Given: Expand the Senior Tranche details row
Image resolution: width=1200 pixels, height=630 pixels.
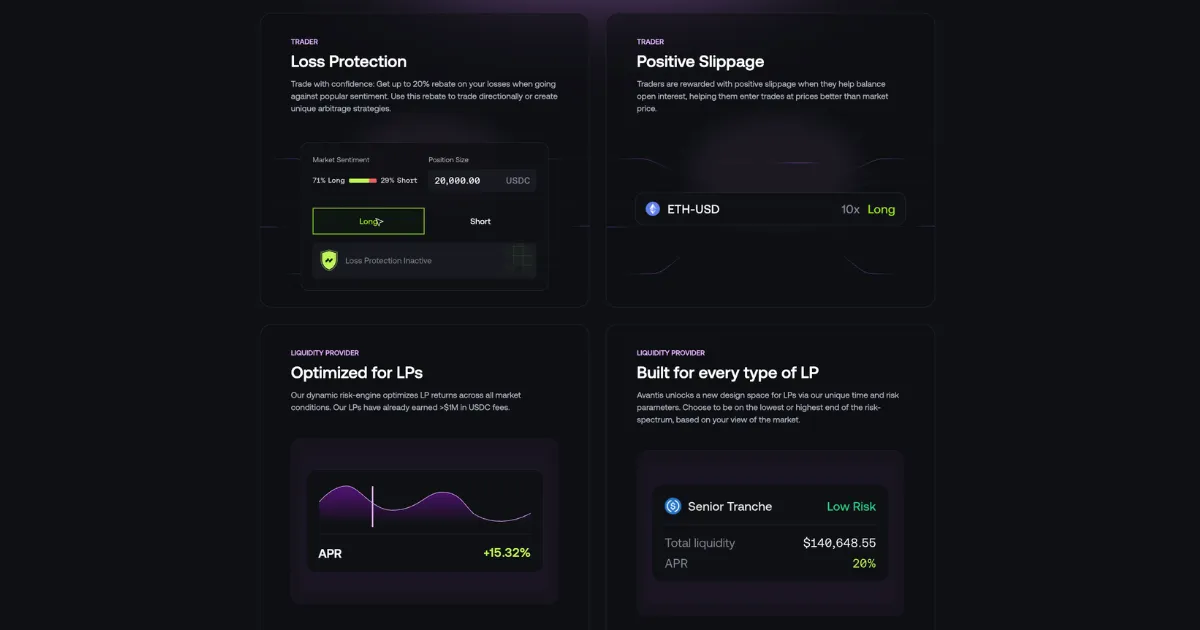Looking at the screenshot, I should 770,506.
